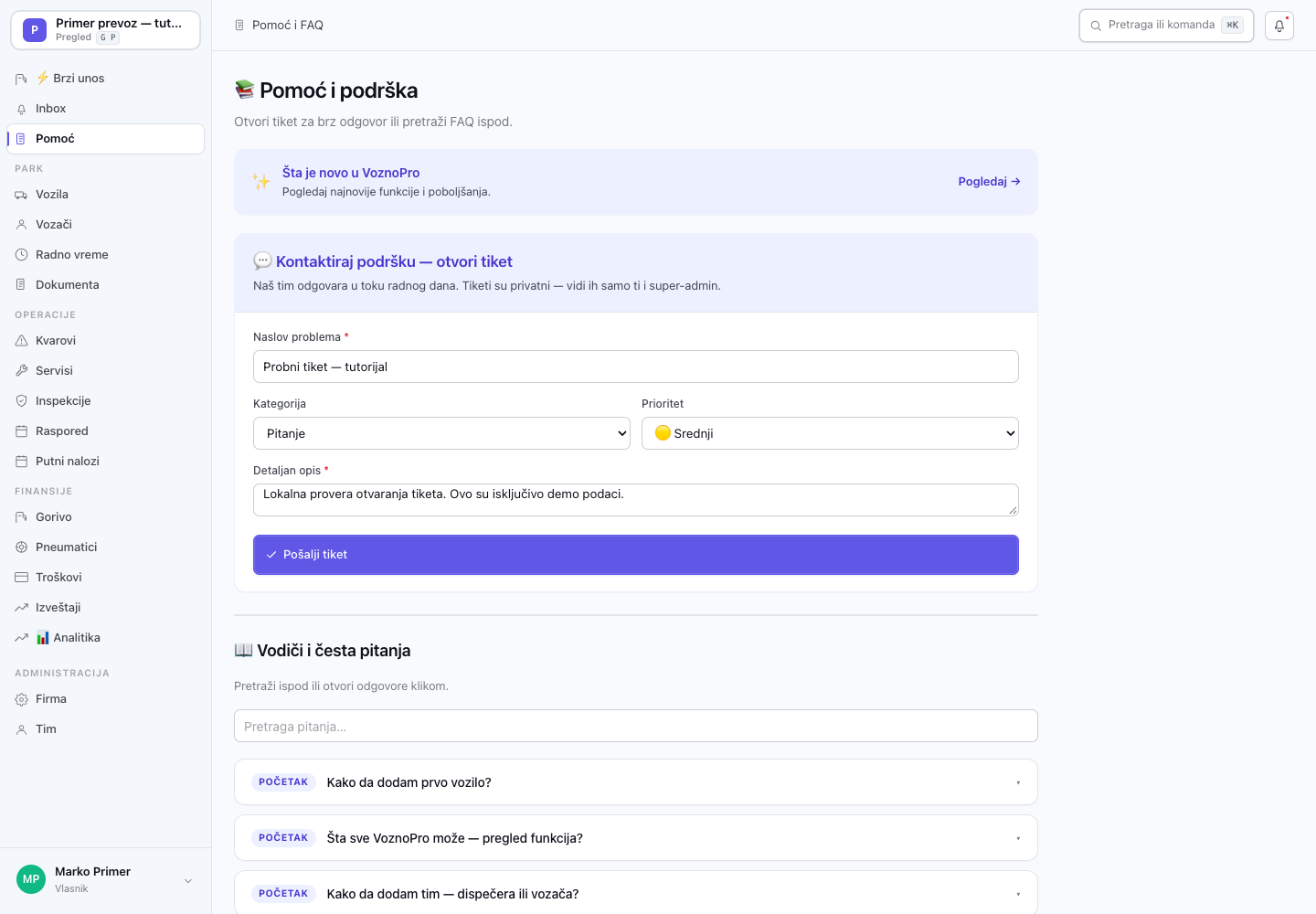Open Analitika from the sidebar
The height and width of the screenshot is (914, 1316).
coord(106,638)
